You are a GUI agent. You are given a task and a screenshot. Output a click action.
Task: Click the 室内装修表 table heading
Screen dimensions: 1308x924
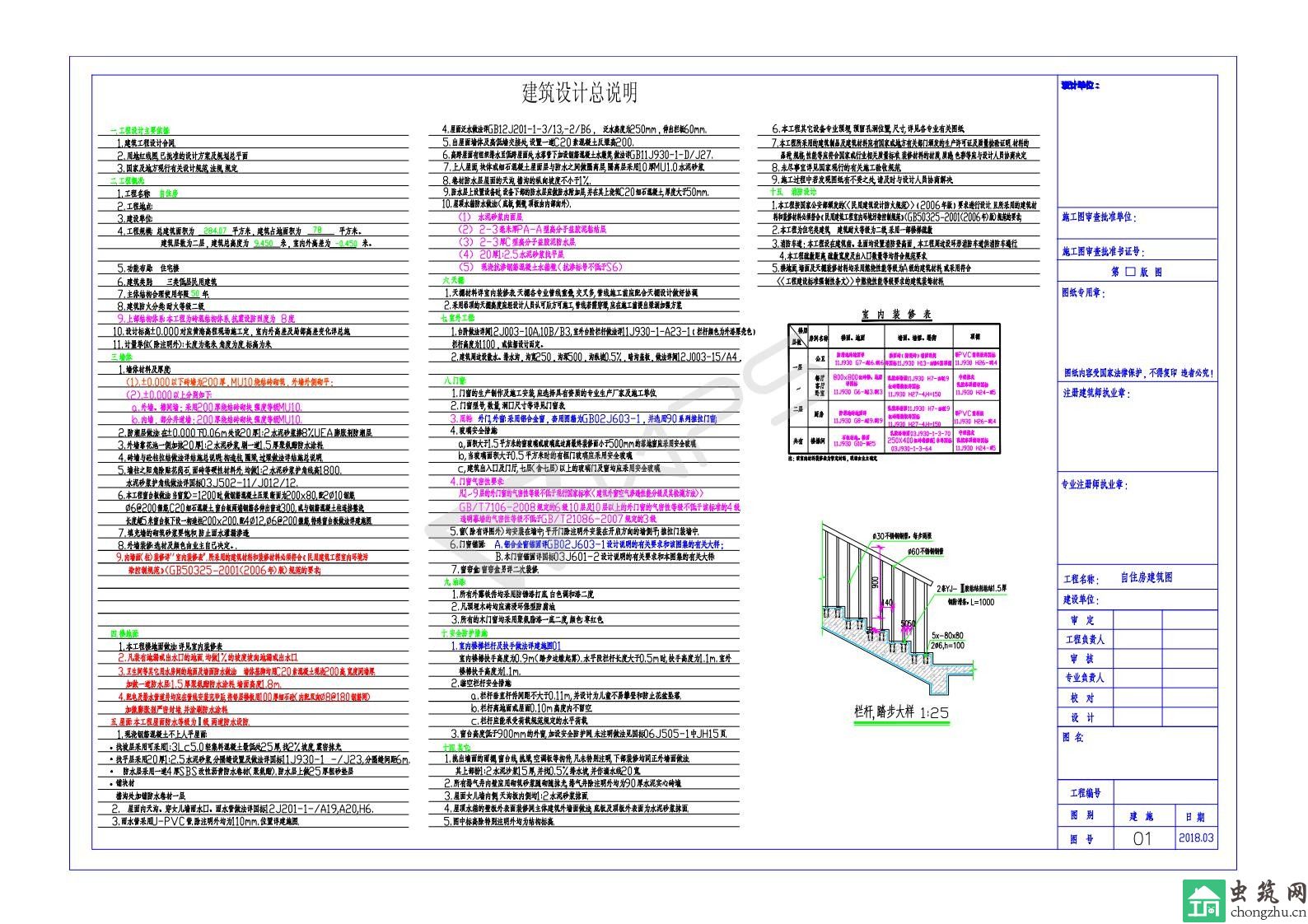click(x=895, y=314)
